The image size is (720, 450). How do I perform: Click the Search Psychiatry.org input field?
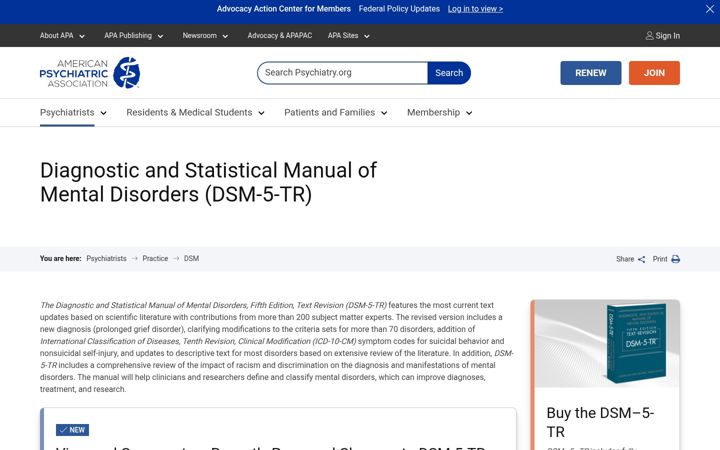click(x=343, y=73)
